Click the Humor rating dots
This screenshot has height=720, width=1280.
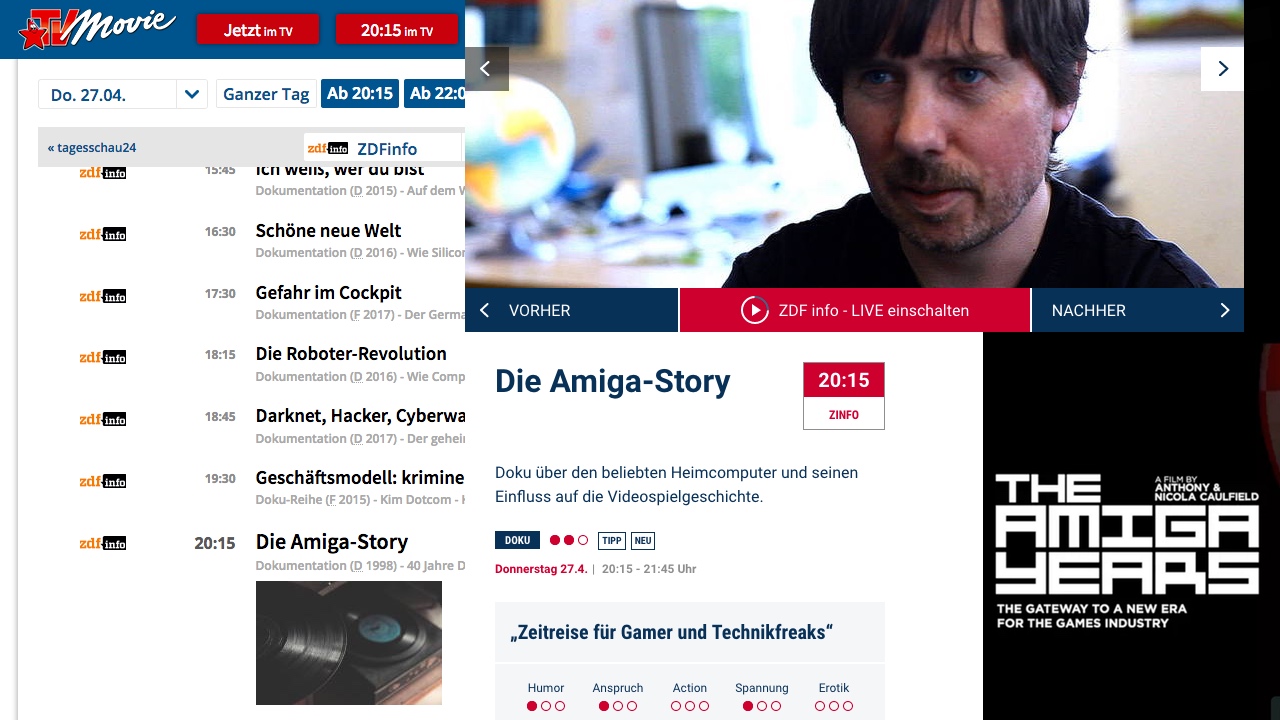(x=546, y=706)
